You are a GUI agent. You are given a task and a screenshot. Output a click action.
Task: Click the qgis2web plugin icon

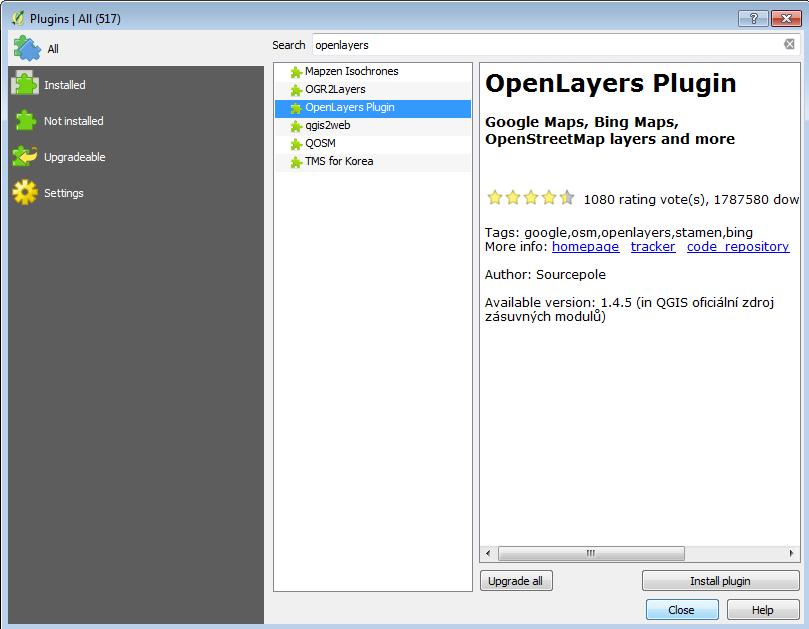coord(296,126)
